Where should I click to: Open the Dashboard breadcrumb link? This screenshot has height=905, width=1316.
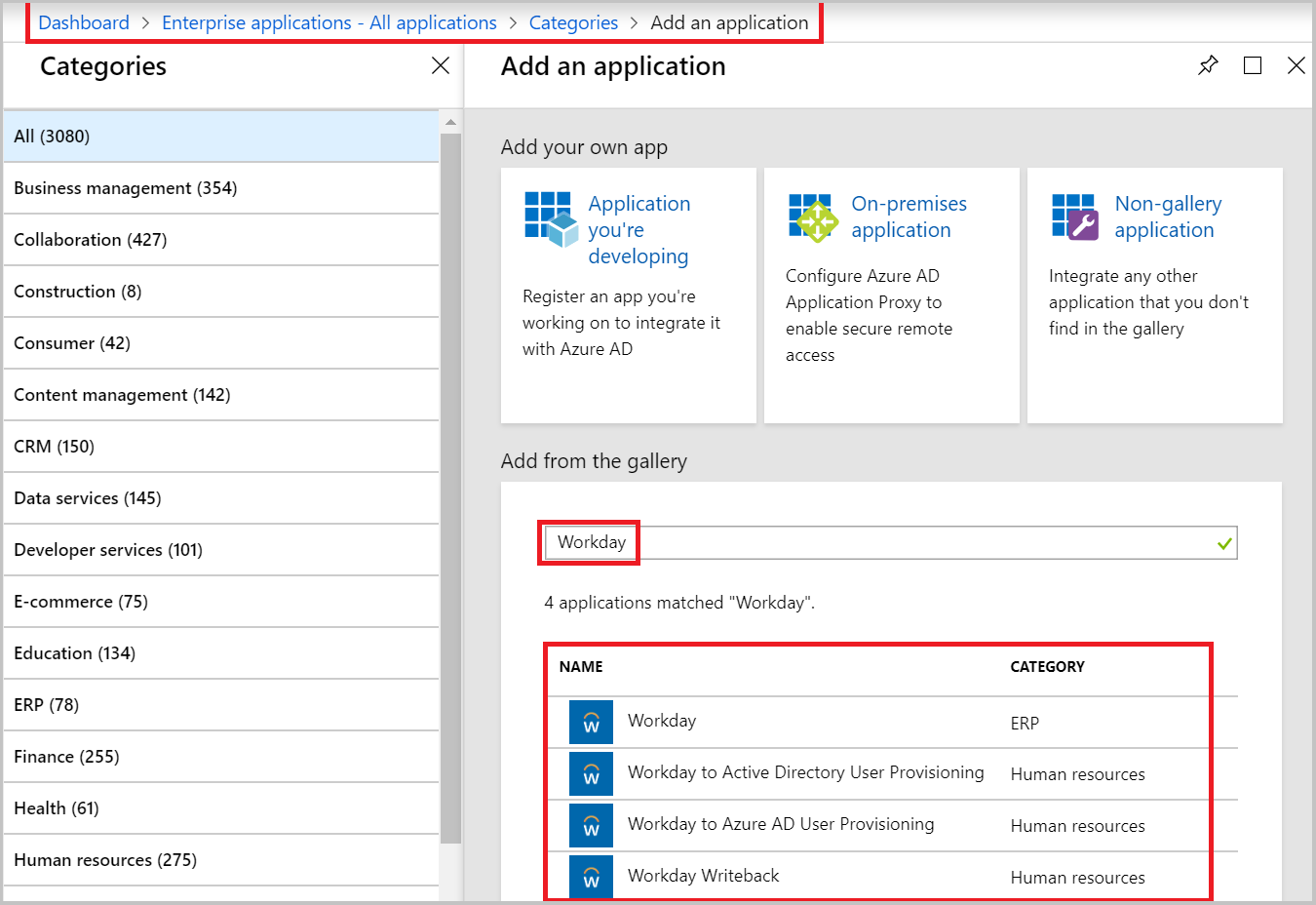click(84, 22)
